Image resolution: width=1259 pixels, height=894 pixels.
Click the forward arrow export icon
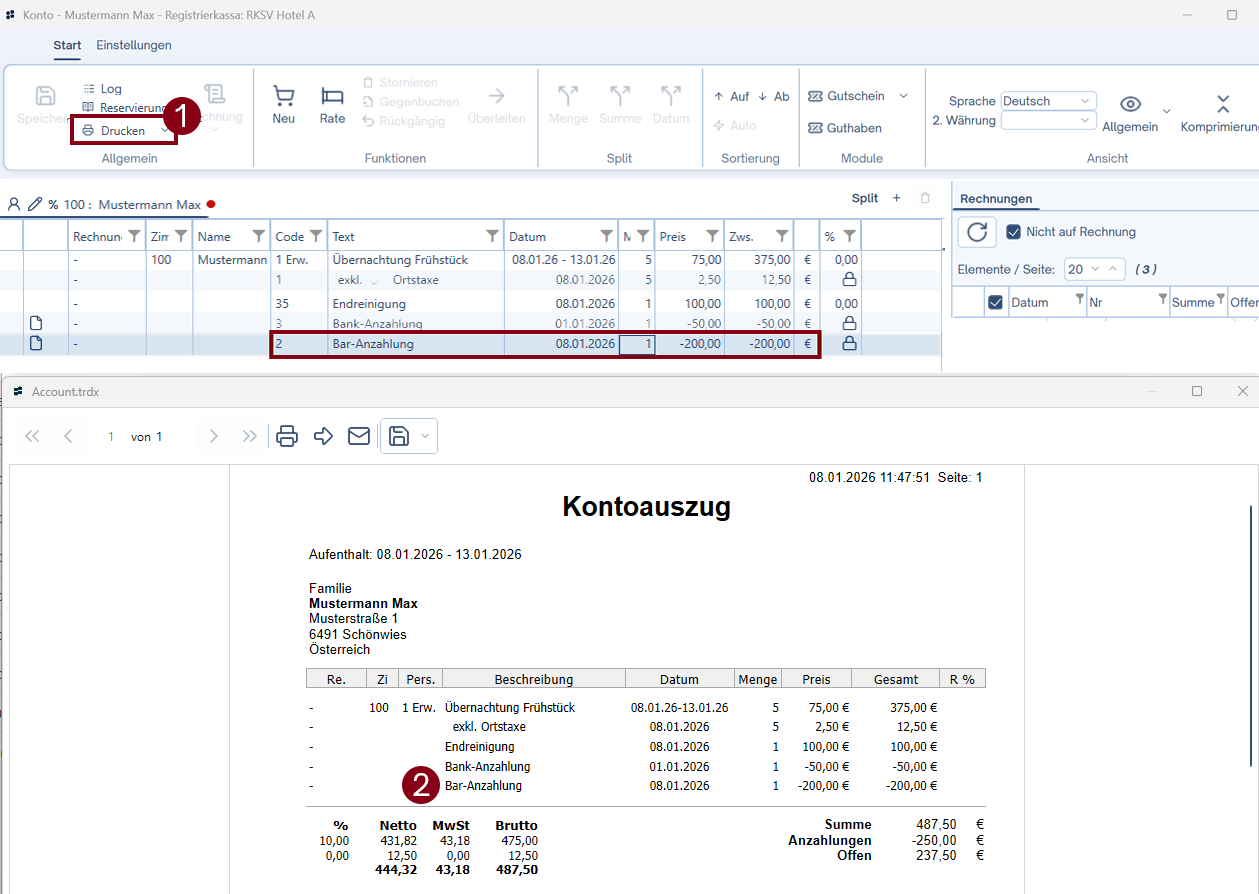coord(323,436)
